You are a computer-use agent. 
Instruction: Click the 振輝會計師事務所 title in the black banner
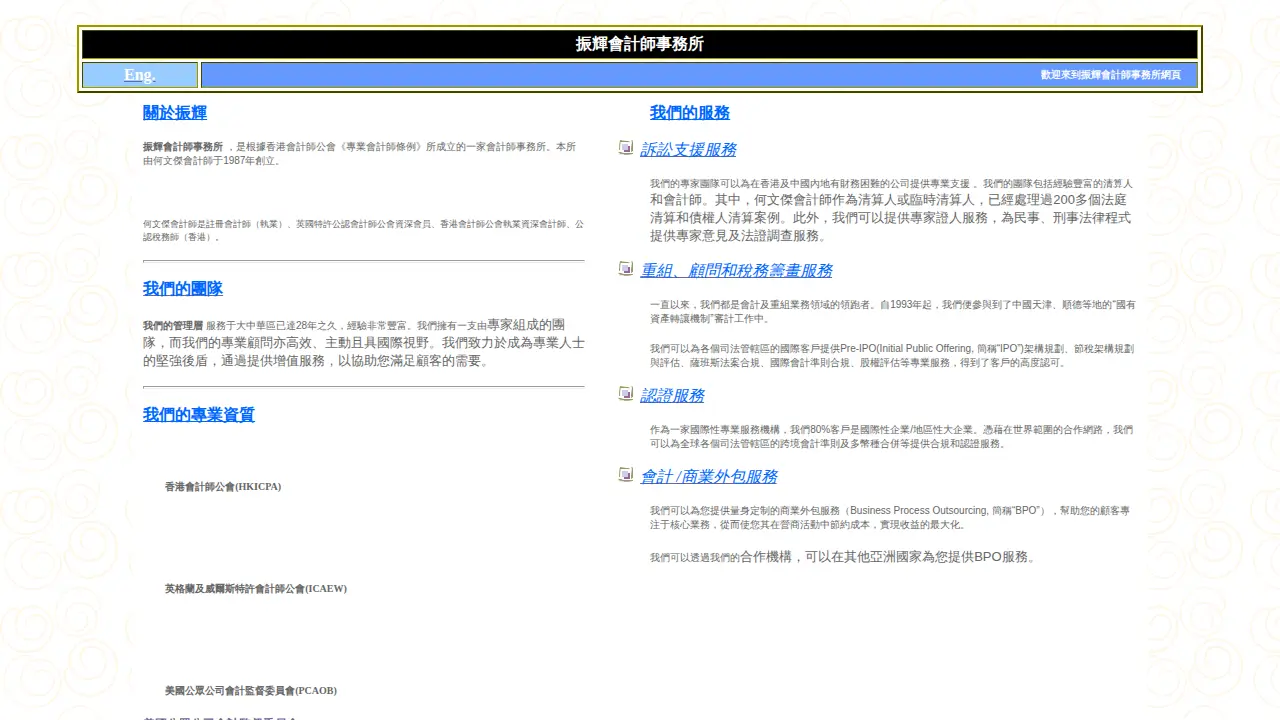click(x=640, y=44)
